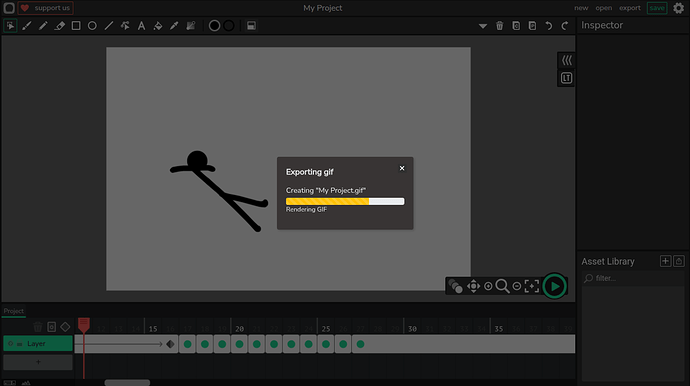
Task: Expand the toolbar actions dropdown arrow
Action: (x=483, y=26)
